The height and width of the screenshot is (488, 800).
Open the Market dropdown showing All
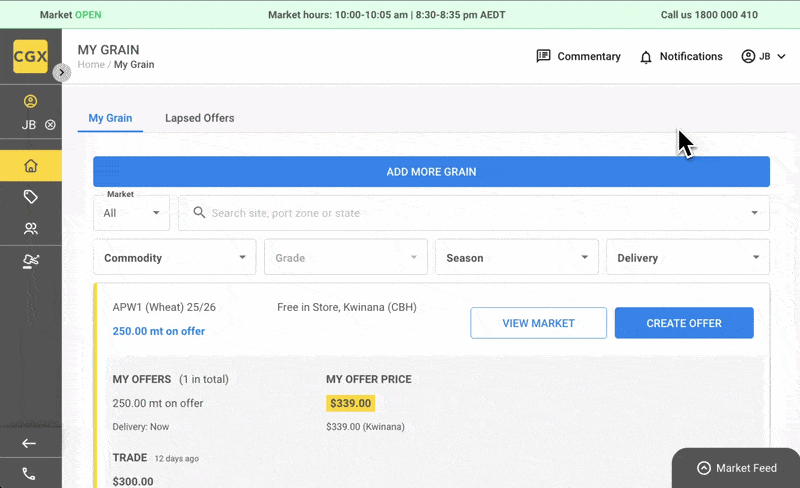click(x=132, y=213)
